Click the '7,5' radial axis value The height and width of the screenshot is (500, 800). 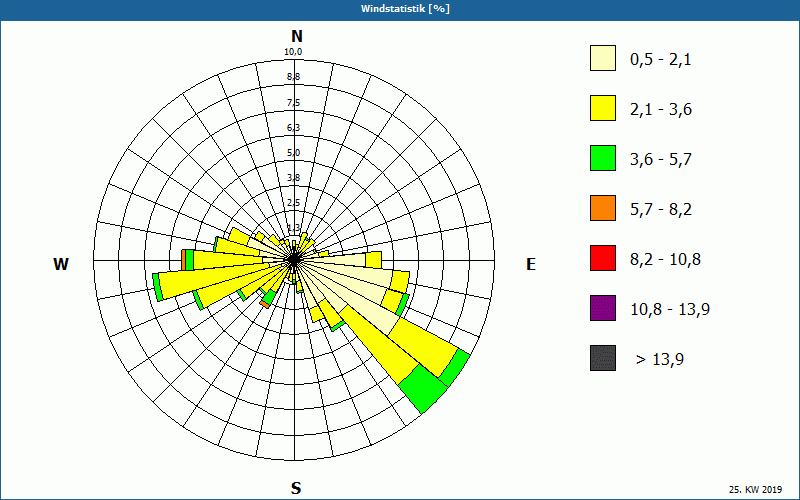[293, 103]
